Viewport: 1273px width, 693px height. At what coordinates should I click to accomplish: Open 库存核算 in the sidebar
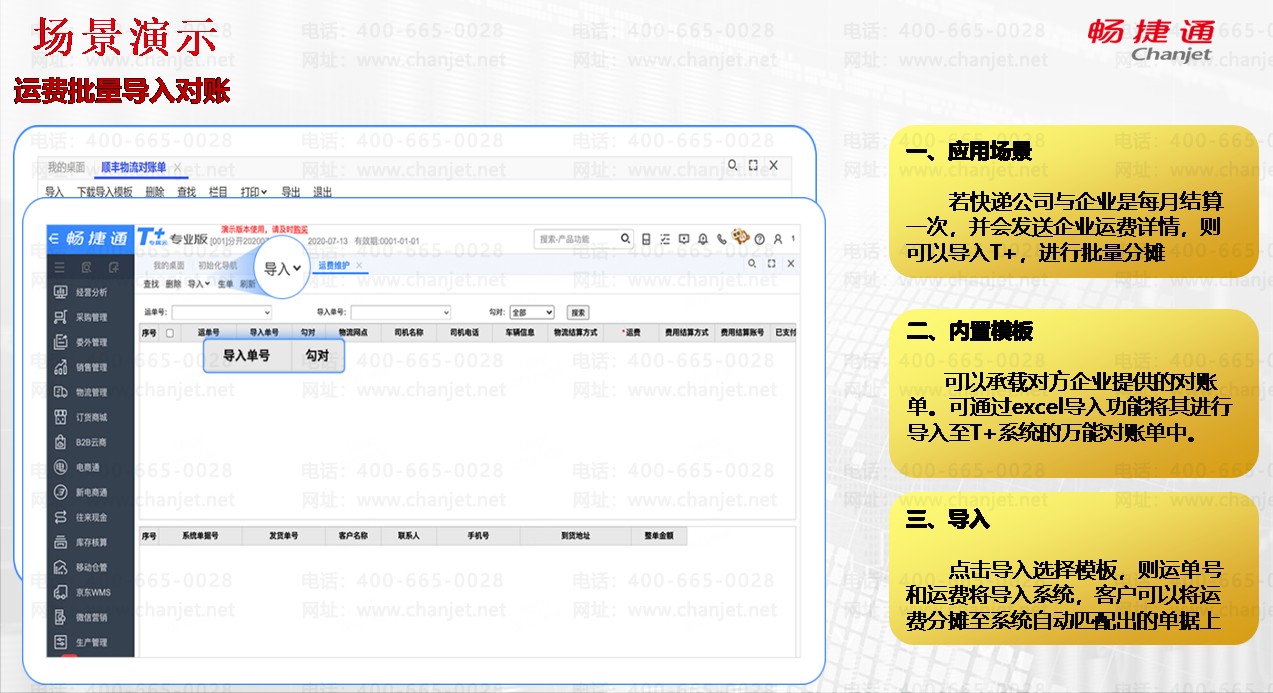tap(81, 542)
